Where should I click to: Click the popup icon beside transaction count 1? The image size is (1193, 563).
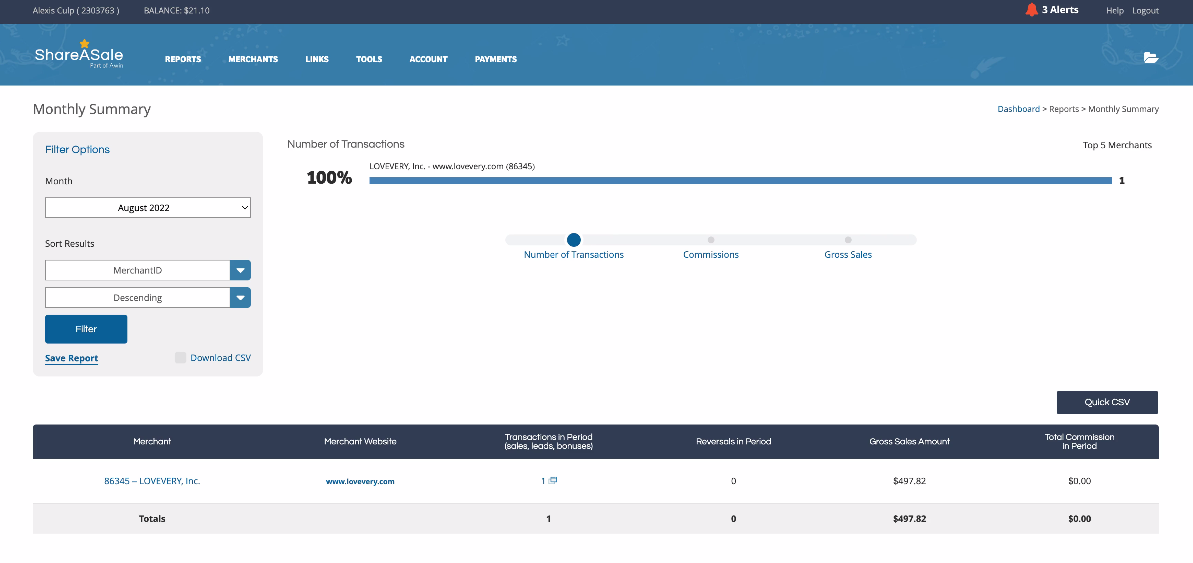[553, 481]
